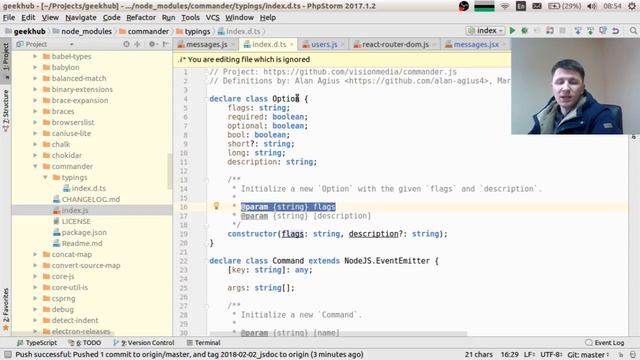
Task: Open the VCS menu
Action: pyautogui.click(x=212, y=18)
